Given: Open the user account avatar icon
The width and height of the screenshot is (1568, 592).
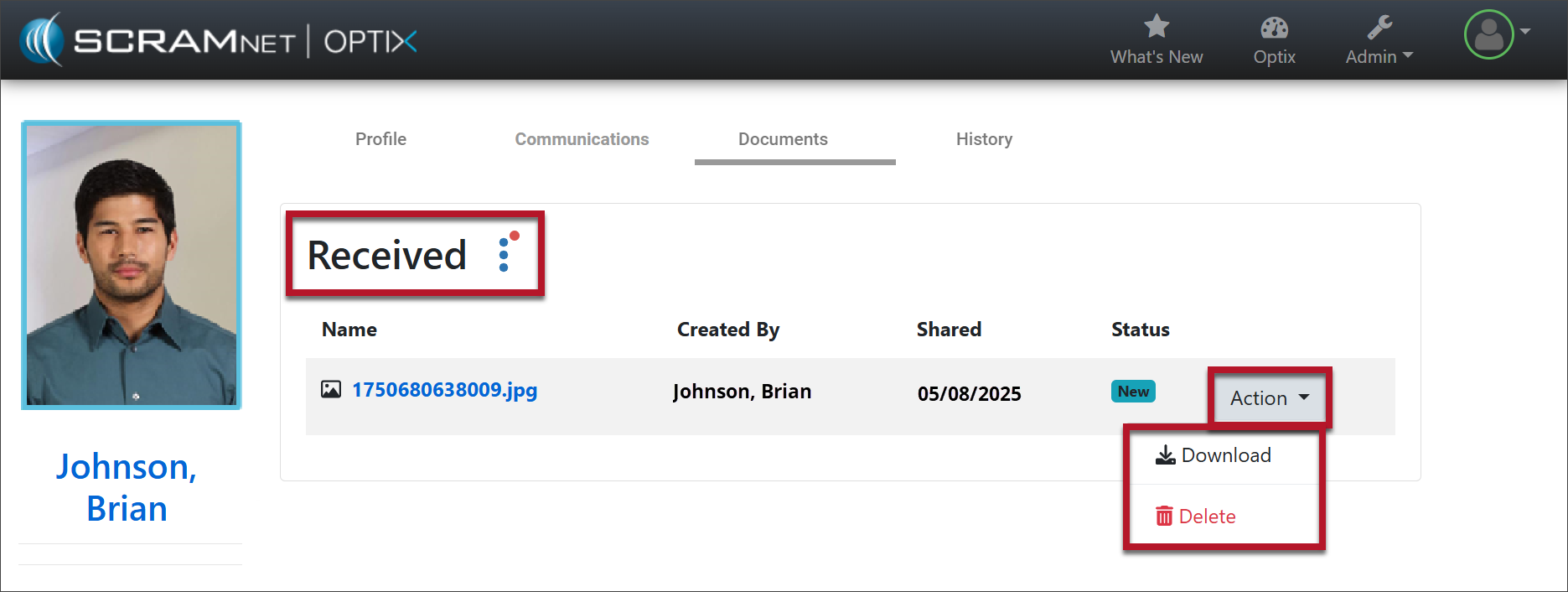Looking at the screenshot, I should (1488, 34).
